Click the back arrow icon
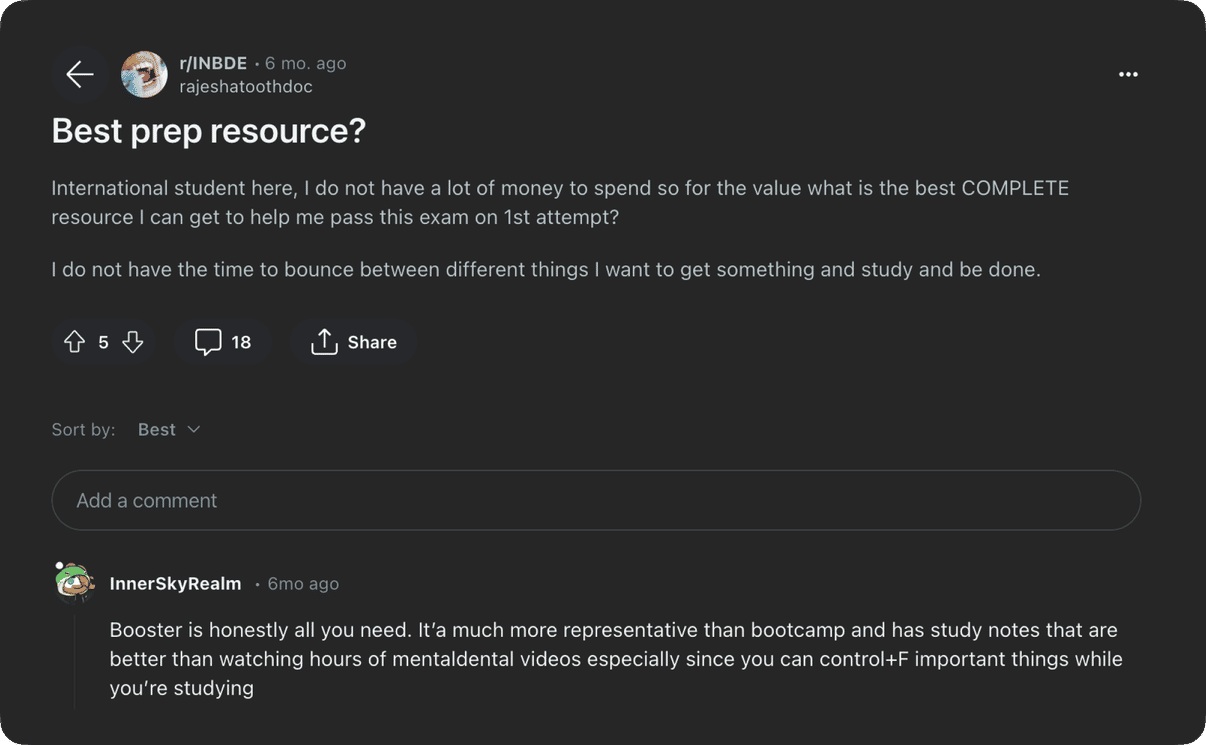The width and height of the screenshot is (1206, 745). click(80, 74)
